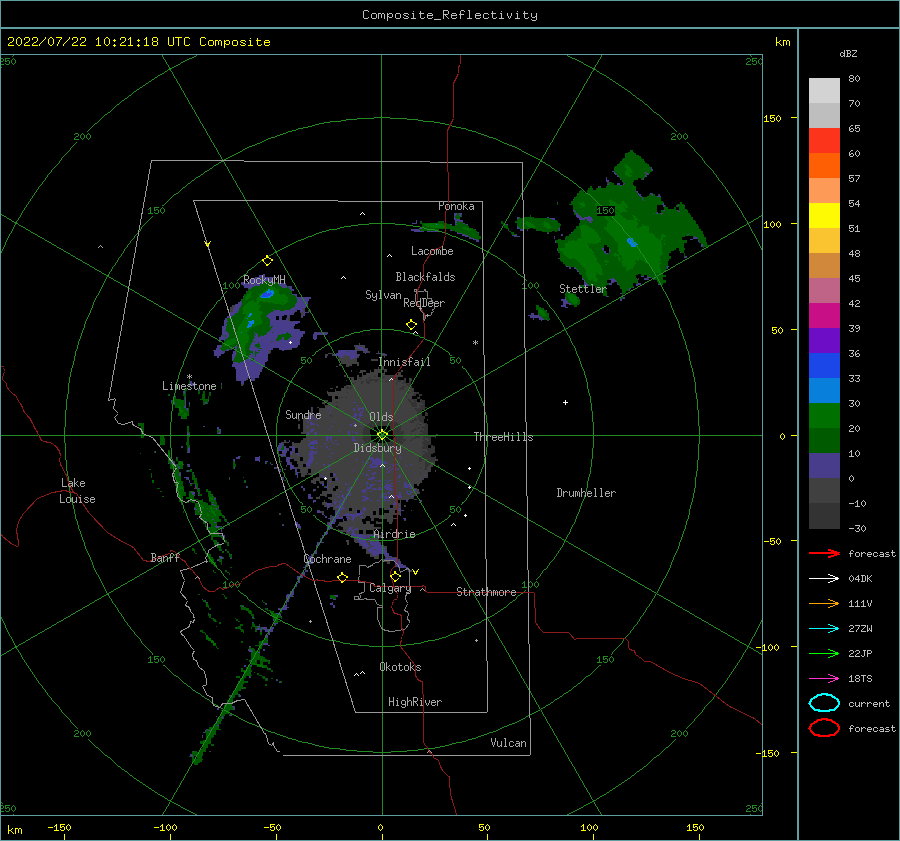Click the Okotoks town label
Image resolution: width=900 pixels, height=841 pixels.
tap(400, 667)
